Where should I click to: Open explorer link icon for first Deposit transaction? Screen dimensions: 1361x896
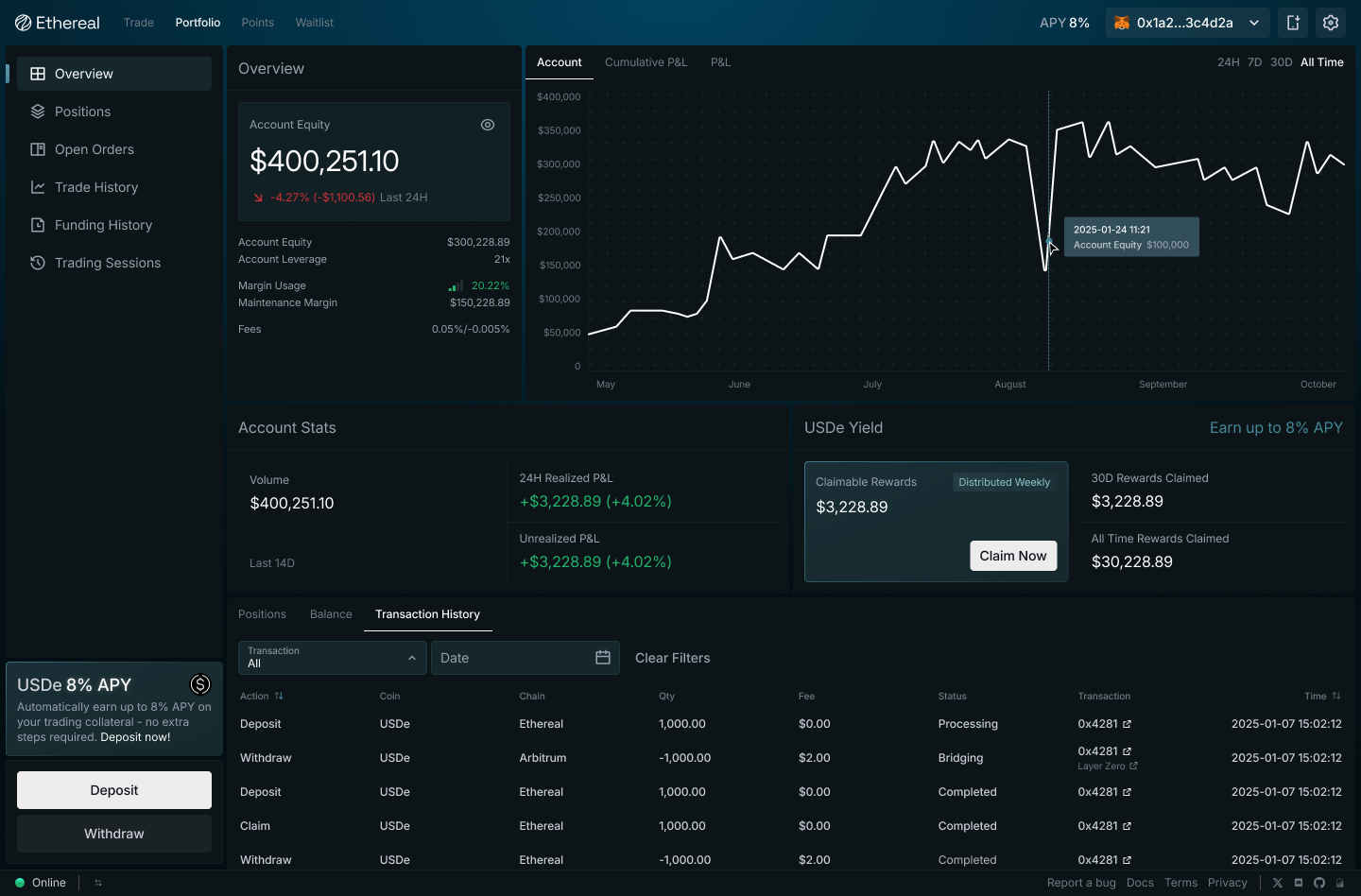tap(1127, 724)
